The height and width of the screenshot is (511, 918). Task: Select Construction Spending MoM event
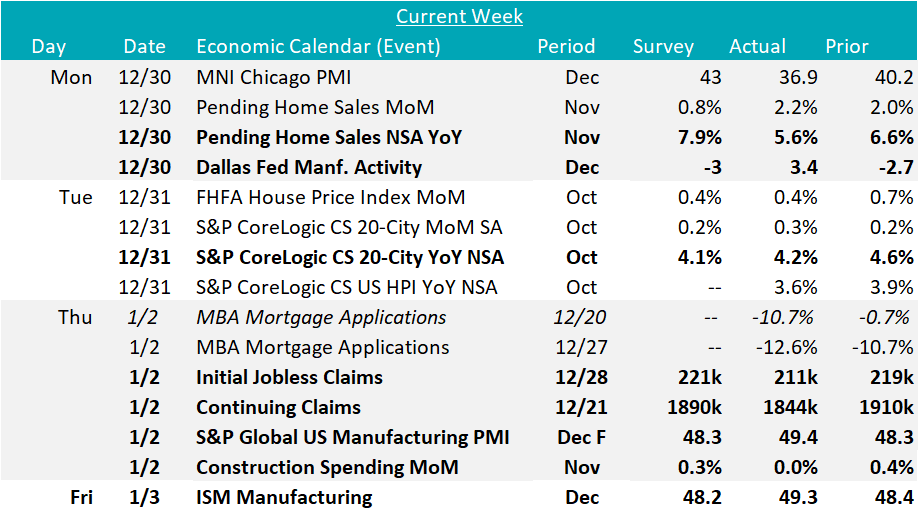(x=327, y=467)
